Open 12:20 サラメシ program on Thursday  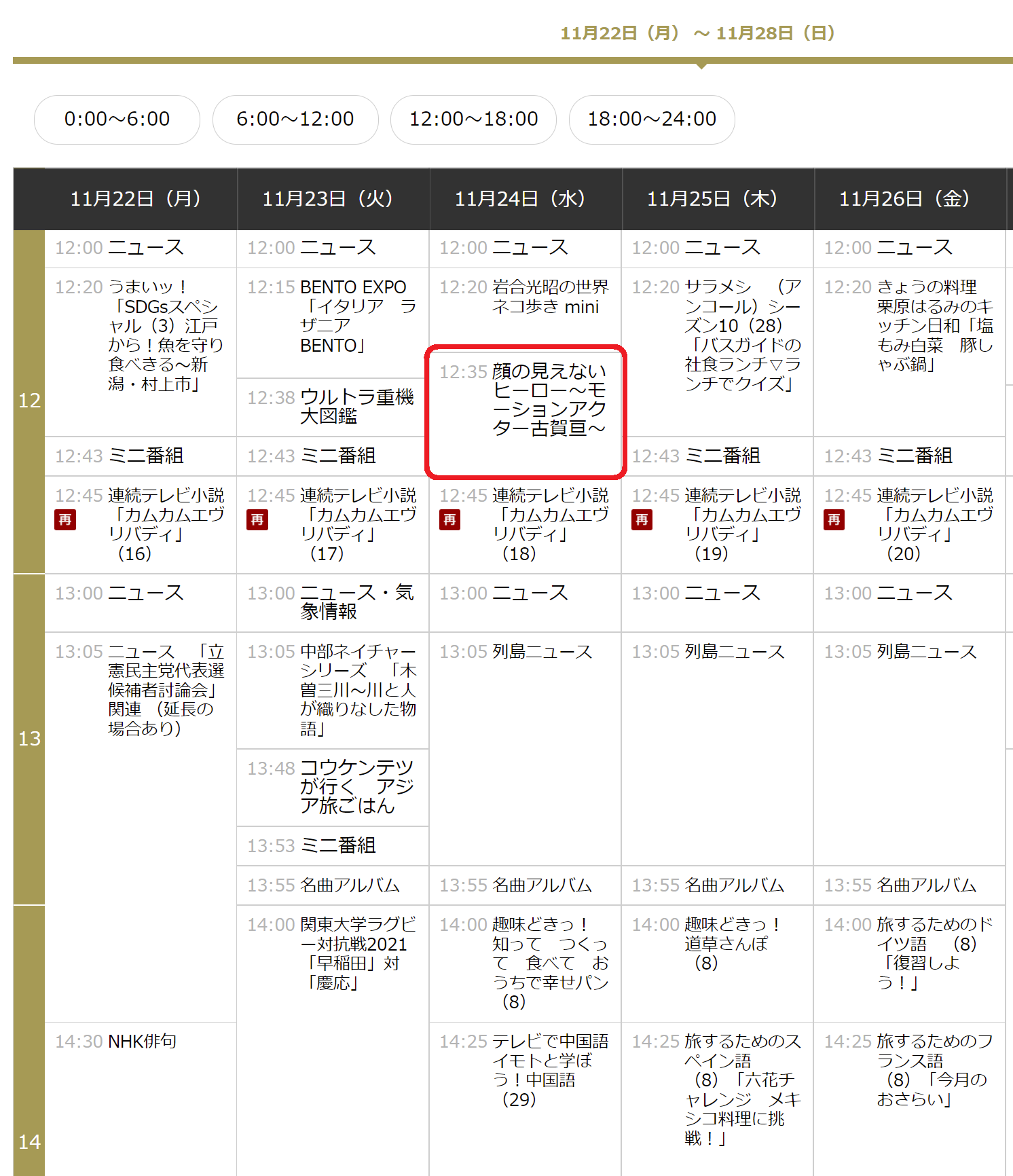[742, 335]
